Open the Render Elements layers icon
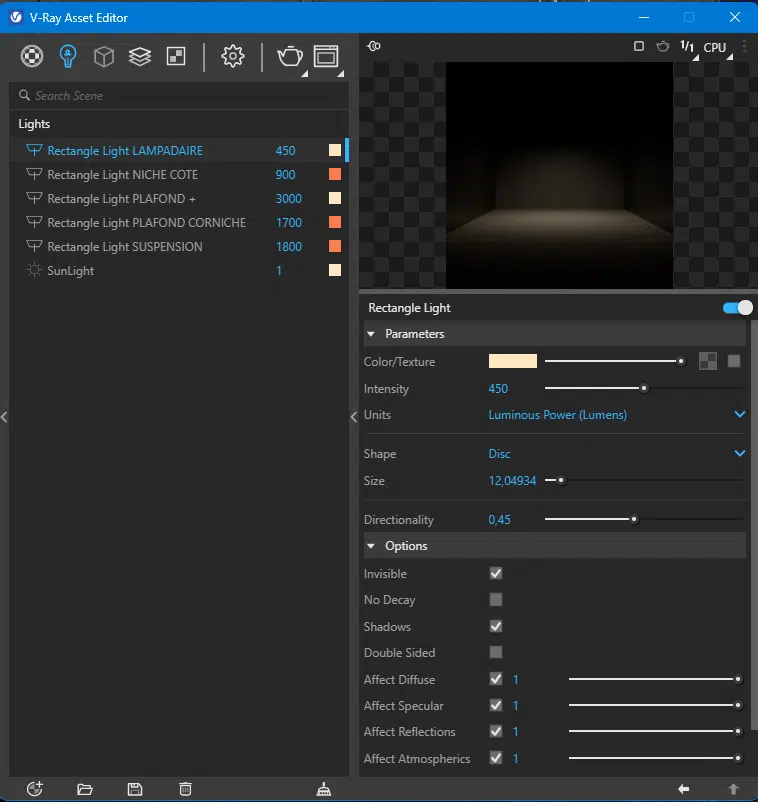 pyautogui.click(x=140, y=56)
